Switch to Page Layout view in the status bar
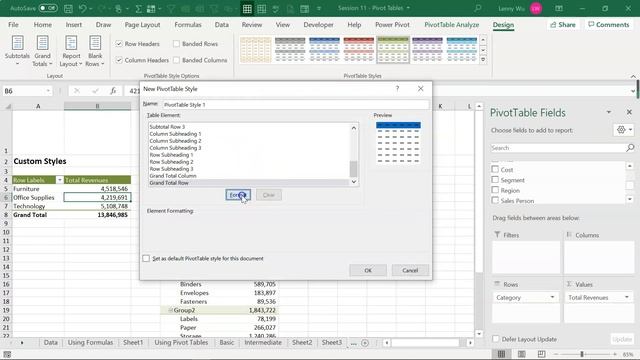640x360 pixels. [521, 354]
